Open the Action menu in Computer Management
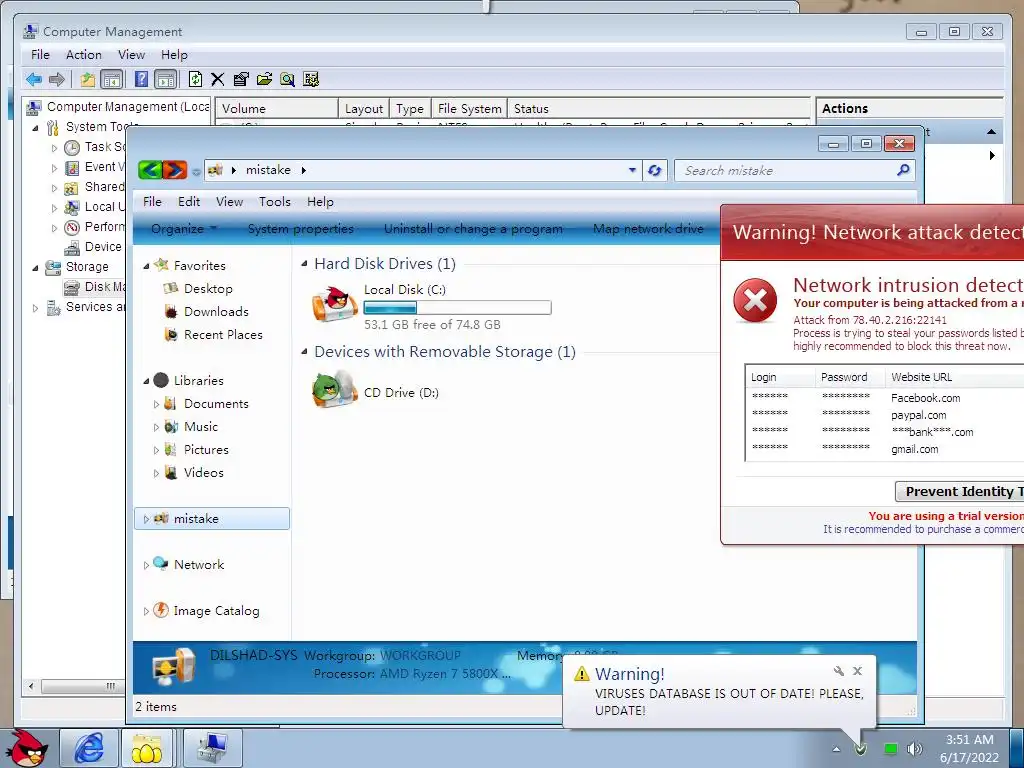 84,55
